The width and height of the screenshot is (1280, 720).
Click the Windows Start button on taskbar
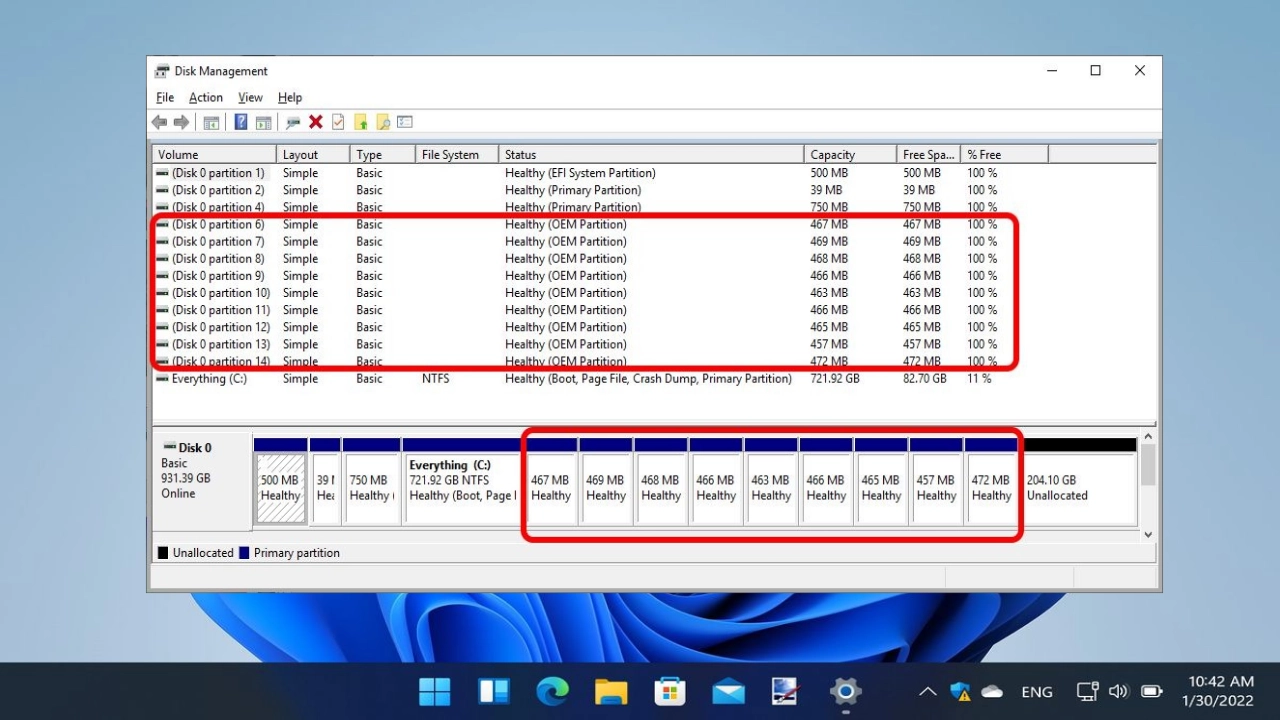coord(435,691)
